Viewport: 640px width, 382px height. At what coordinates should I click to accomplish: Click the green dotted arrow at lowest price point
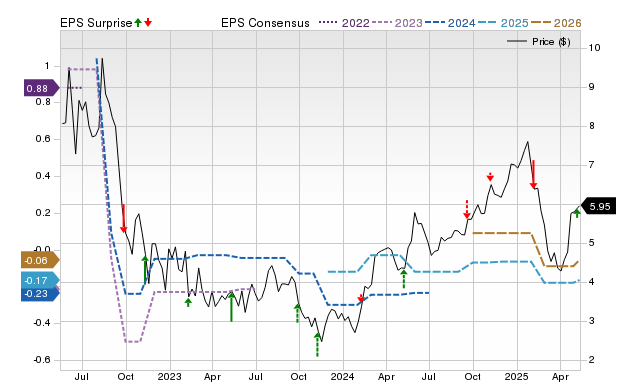click(317, 345)
